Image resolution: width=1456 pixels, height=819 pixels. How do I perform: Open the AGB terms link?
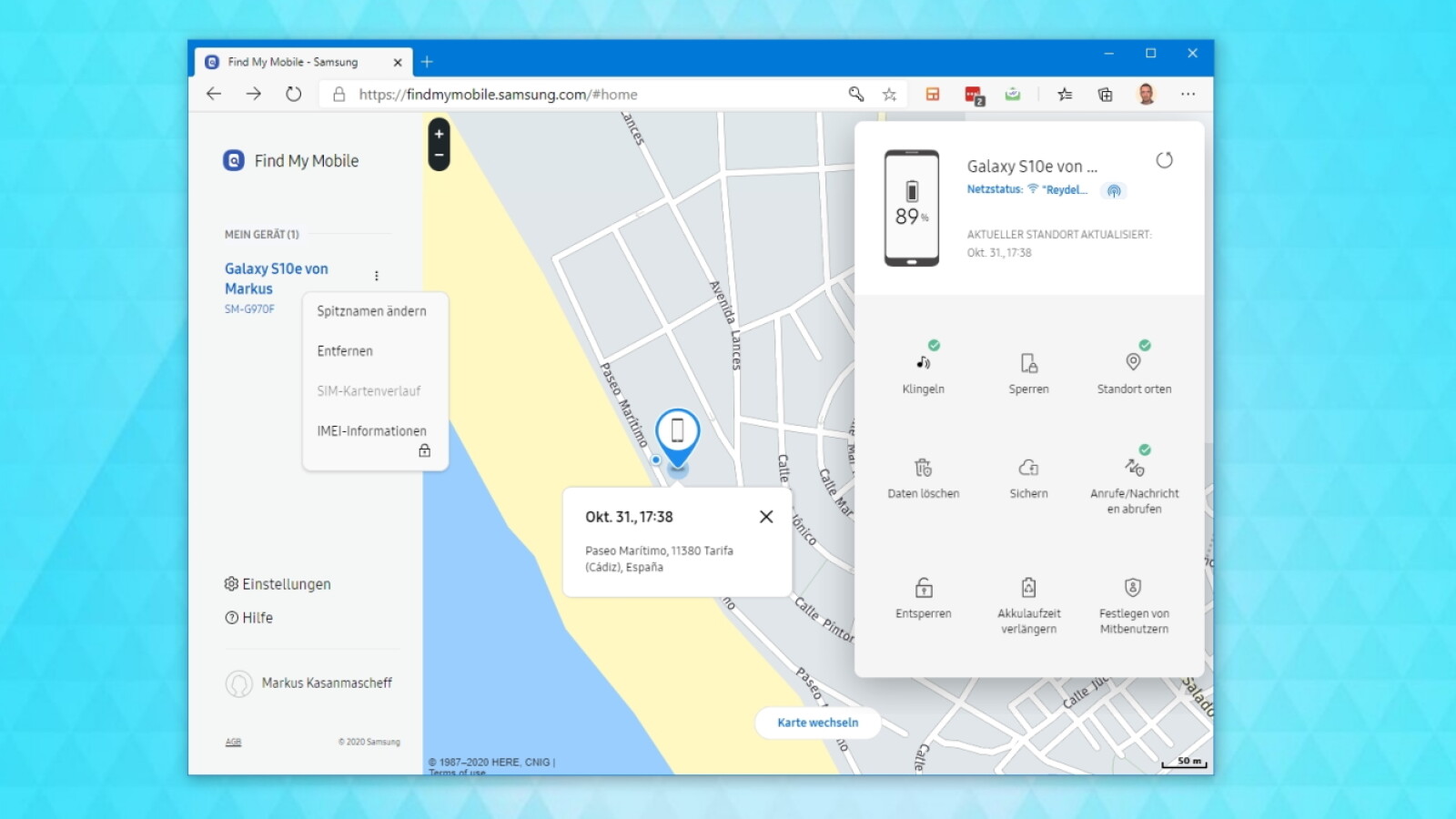[x=233, y=742]
